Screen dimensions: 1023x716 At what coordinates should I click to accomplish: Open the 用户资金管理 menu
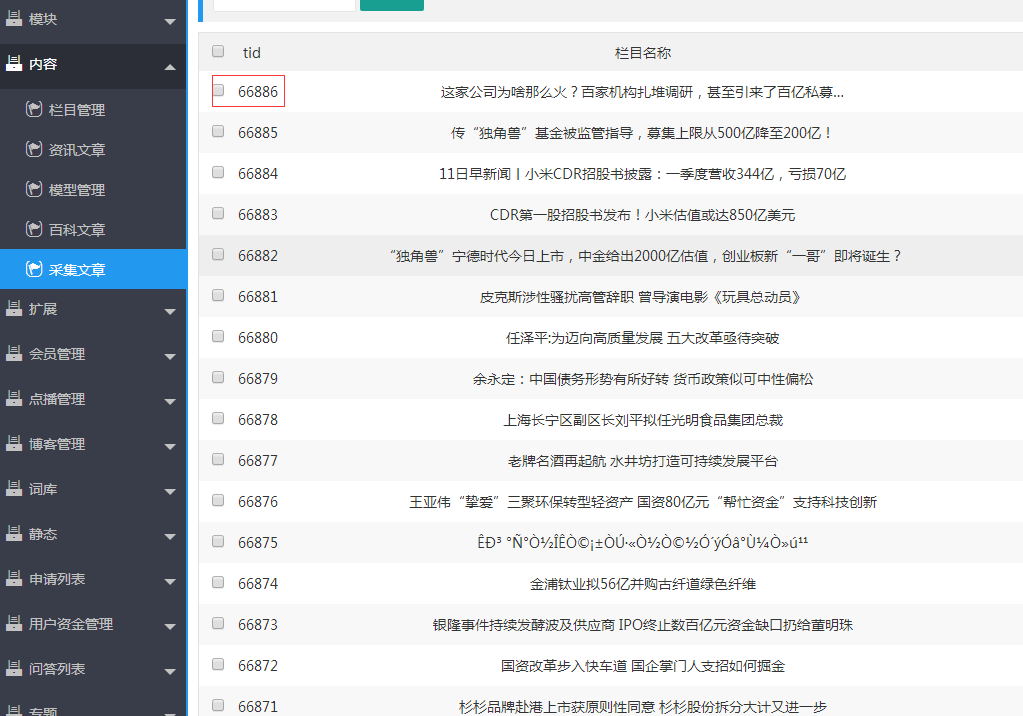[71, 624]
